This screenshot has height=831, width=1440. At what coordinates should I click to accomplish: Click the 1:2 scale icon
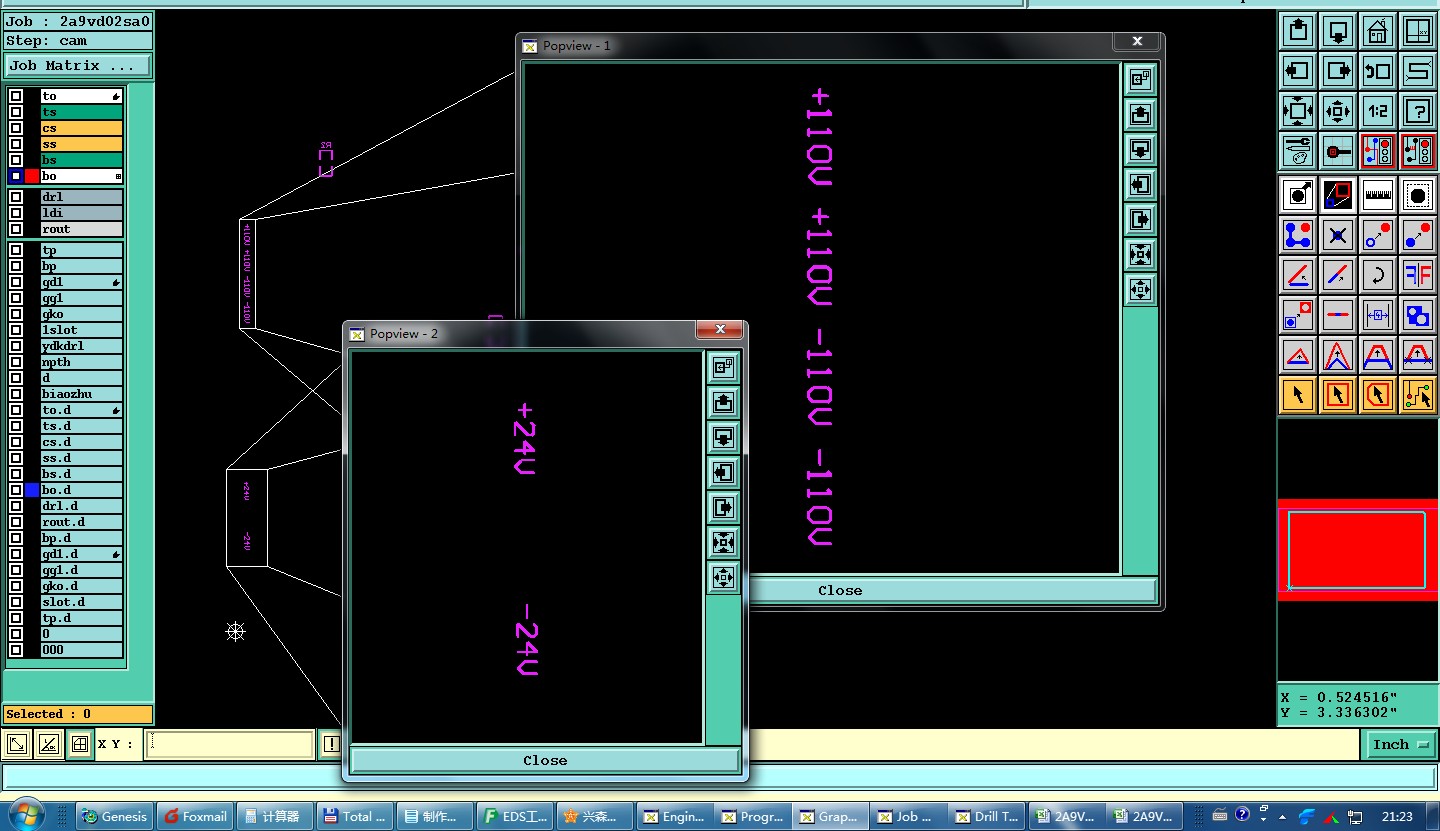click(x=1378, y=111)
